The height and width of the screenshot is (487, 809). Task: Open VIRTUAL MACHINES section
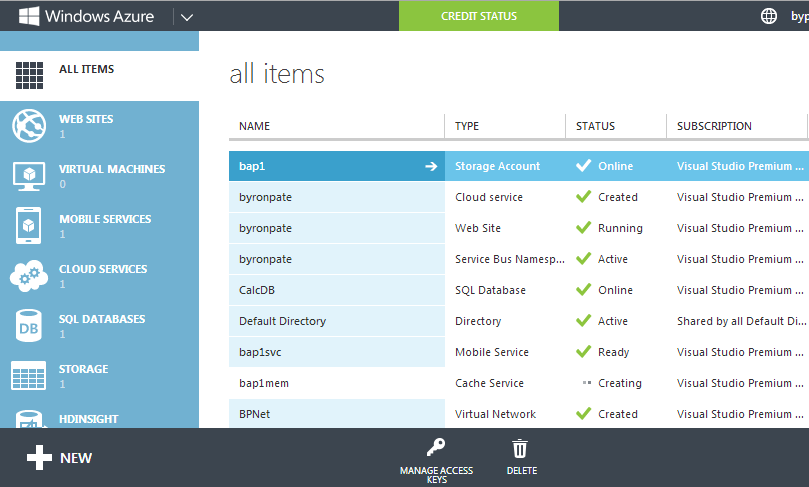pos(112,169)
